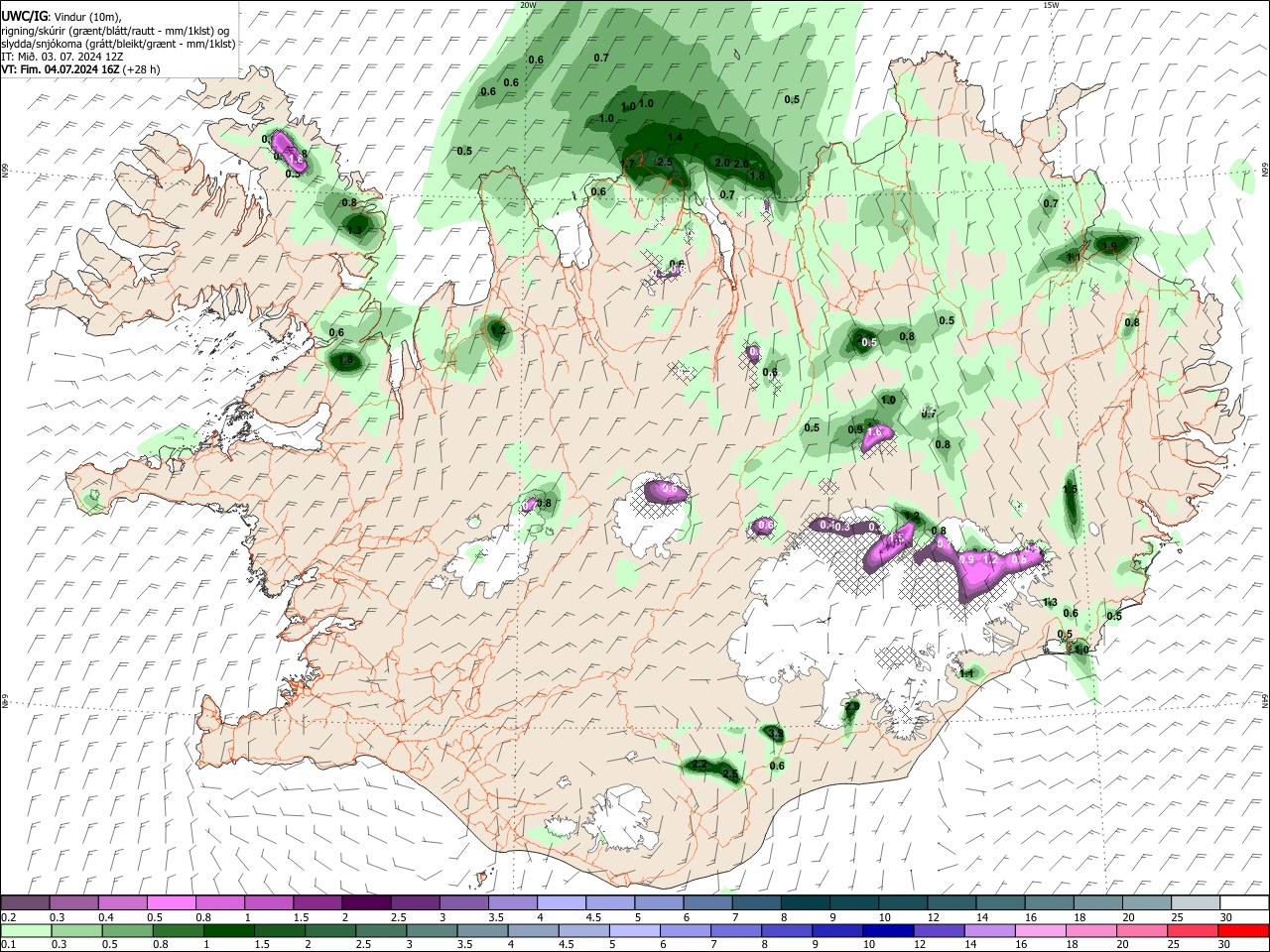This screenshot has width=1270, height=952.
Task: Click the '0.2' label in the snow legend
Action: pos(9,916)
